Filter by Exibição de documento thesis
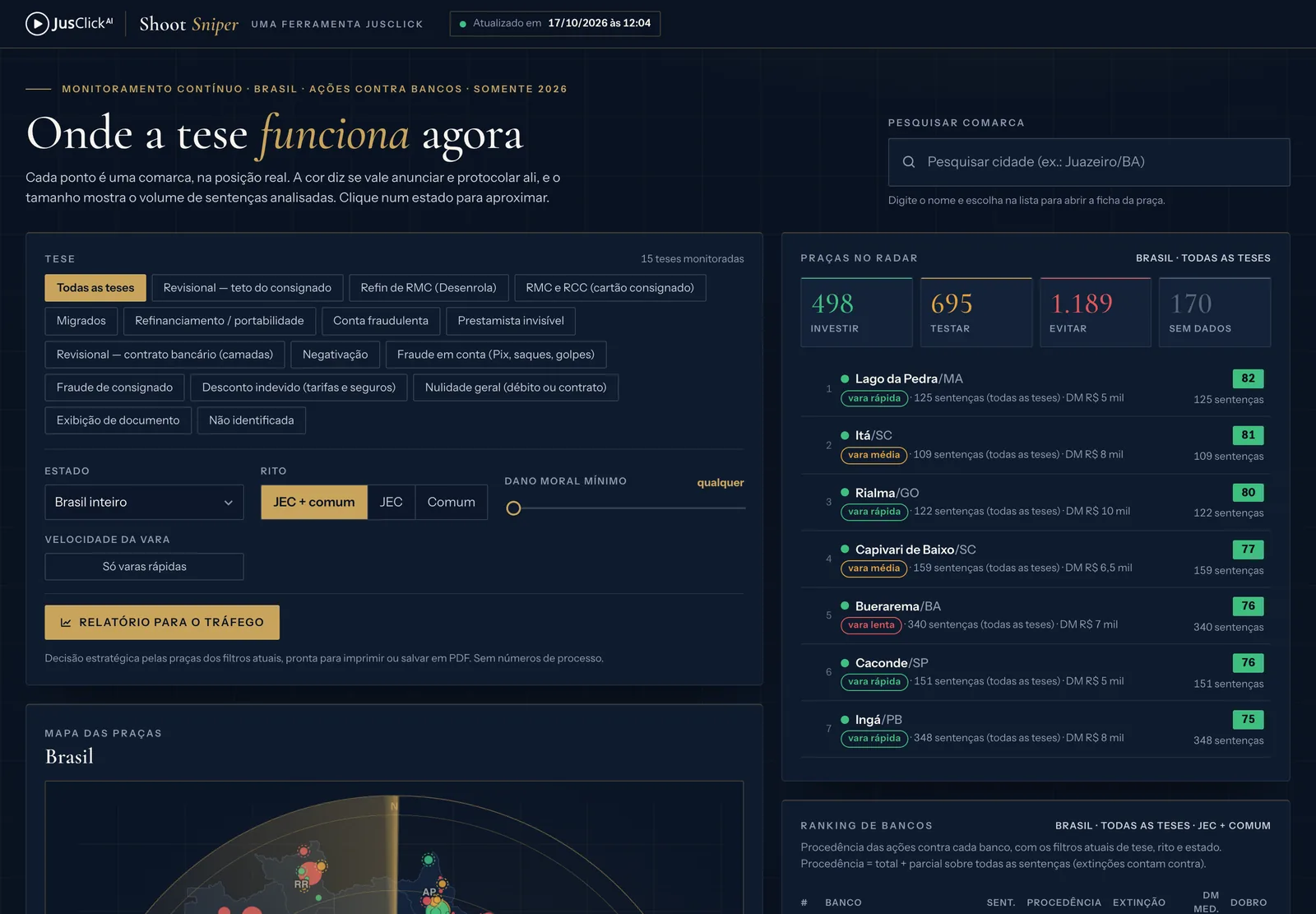 click(118, 420)
